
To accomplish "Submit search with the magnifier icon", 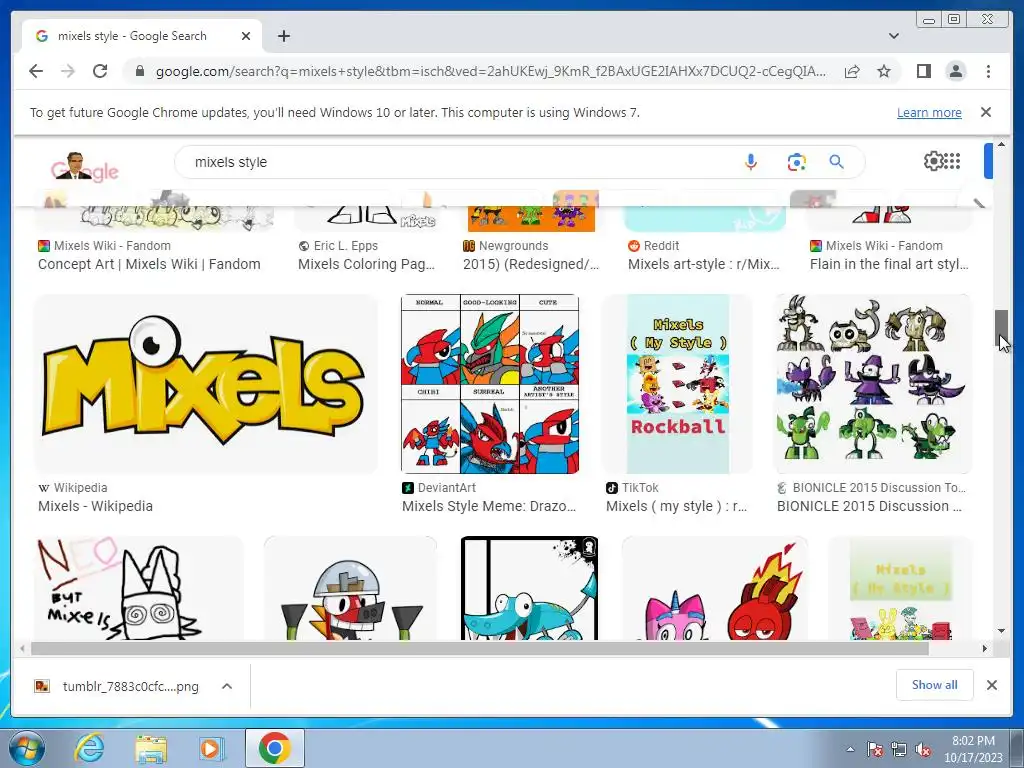I will (837, 162).
